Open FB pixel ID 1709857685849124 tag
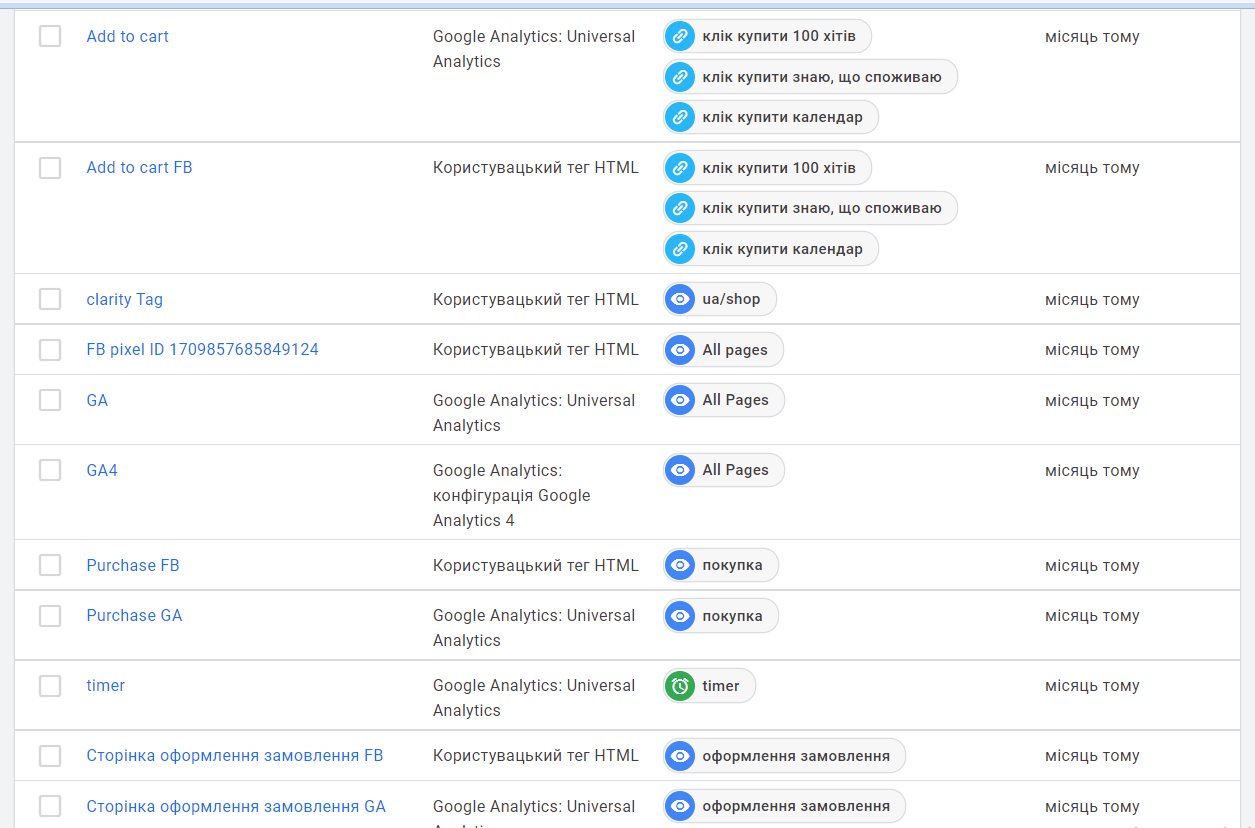 coord(202,350)
